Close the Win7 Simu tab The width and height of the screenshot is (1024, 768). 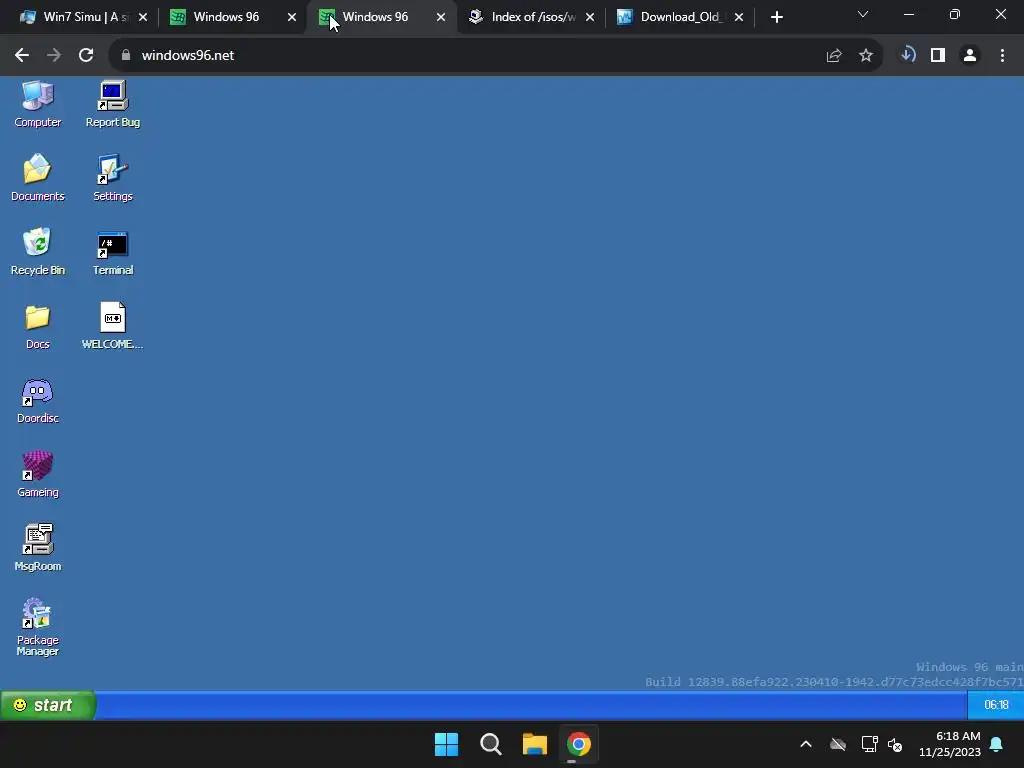pyautogui.click(x=143, y=17)
